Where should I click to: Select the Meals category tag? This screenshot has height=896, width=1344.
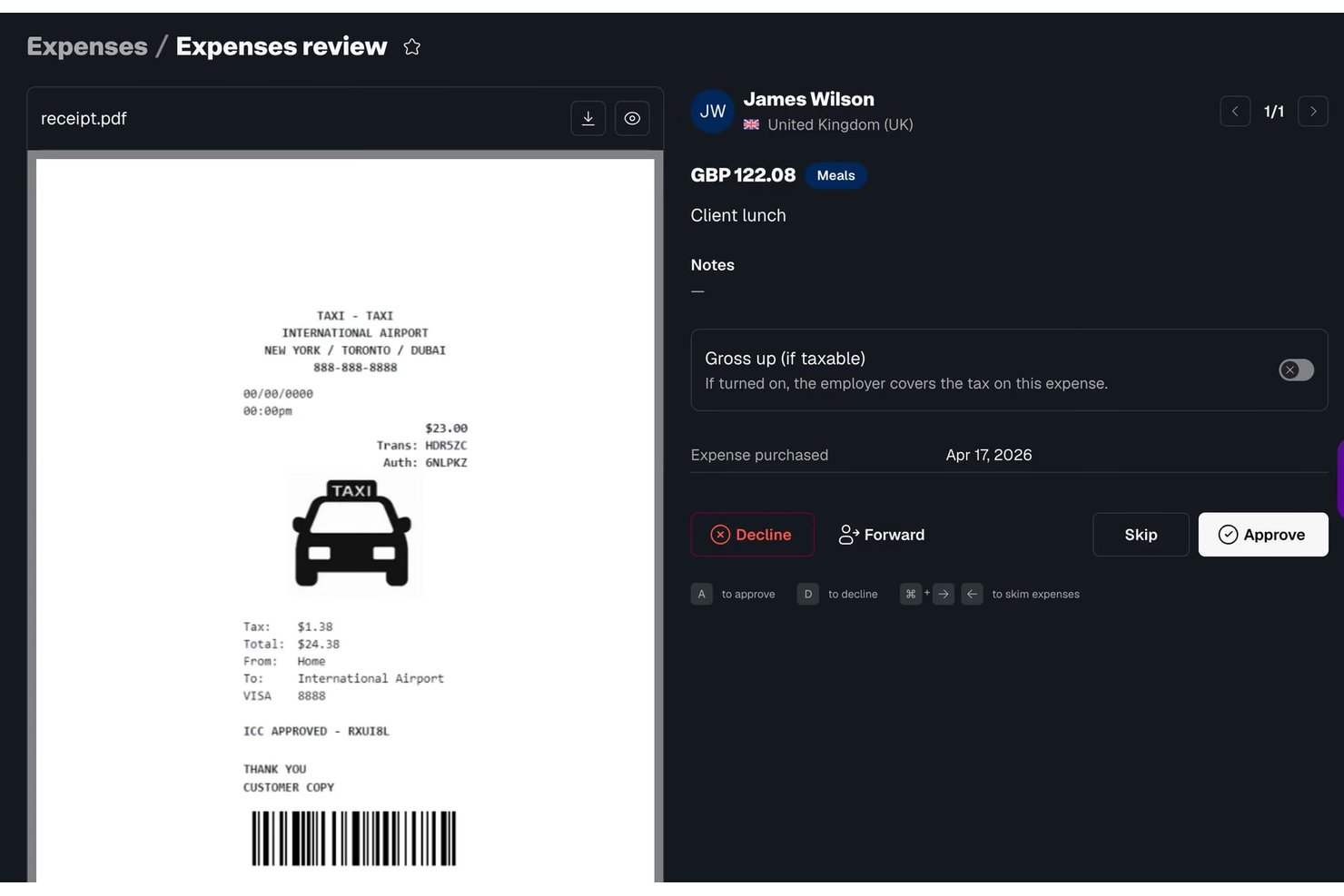(835, 175)
